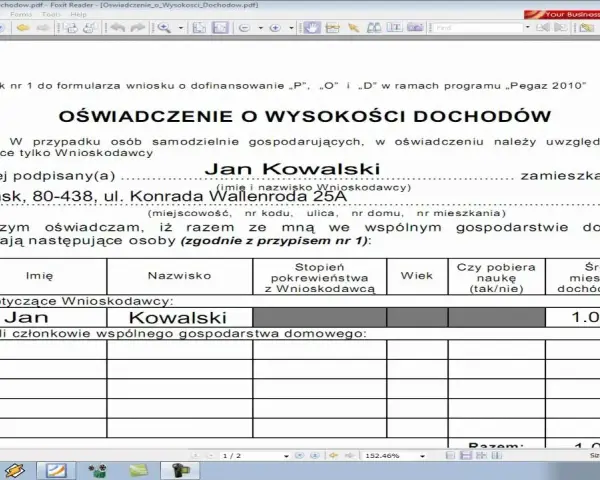
Task: Click the previous page button in status bar
Action: (210, 456)
